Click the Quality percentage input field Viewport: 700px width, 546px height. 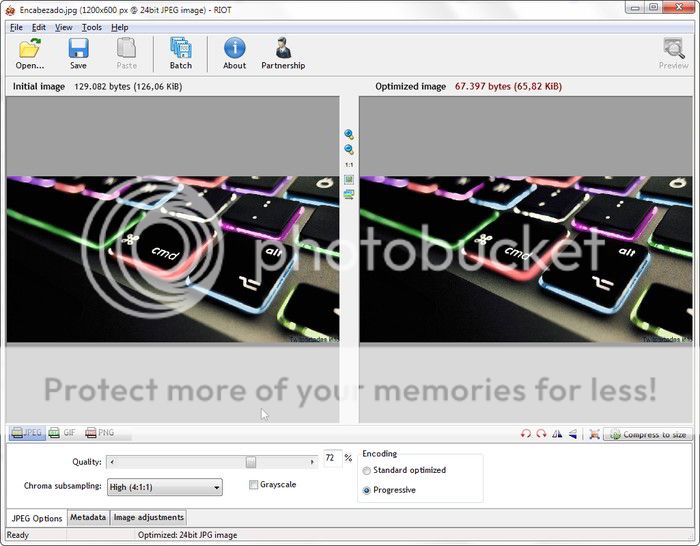333,458
